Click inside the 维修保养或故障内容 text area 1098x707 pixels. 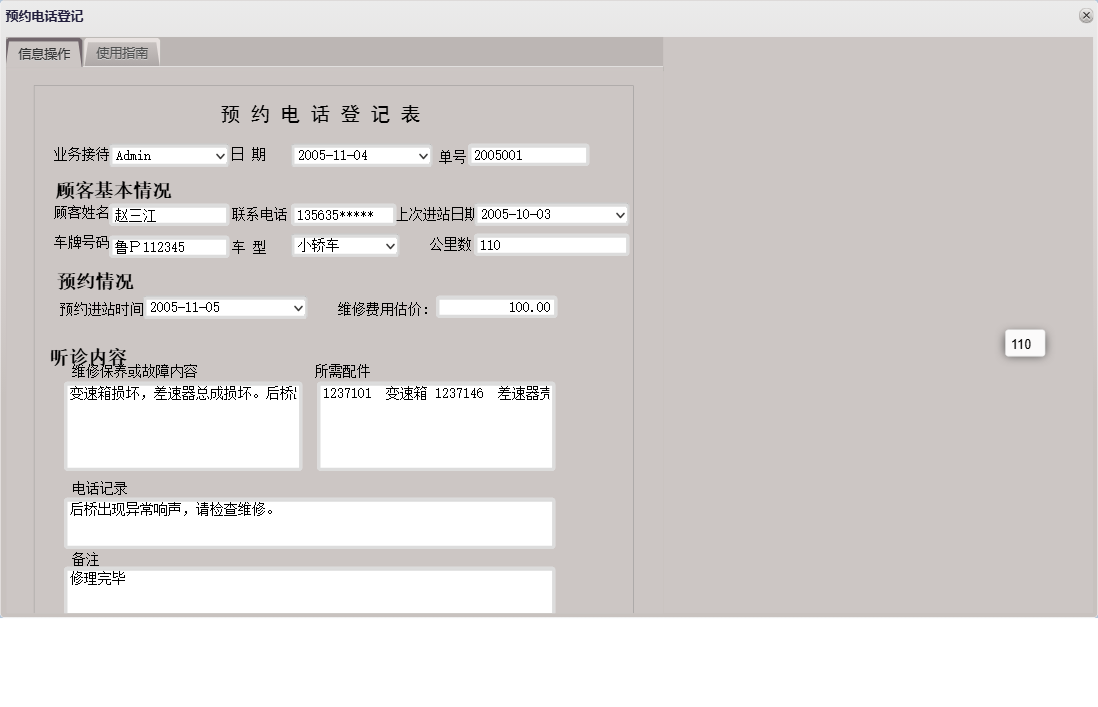[x=183, y=424]
